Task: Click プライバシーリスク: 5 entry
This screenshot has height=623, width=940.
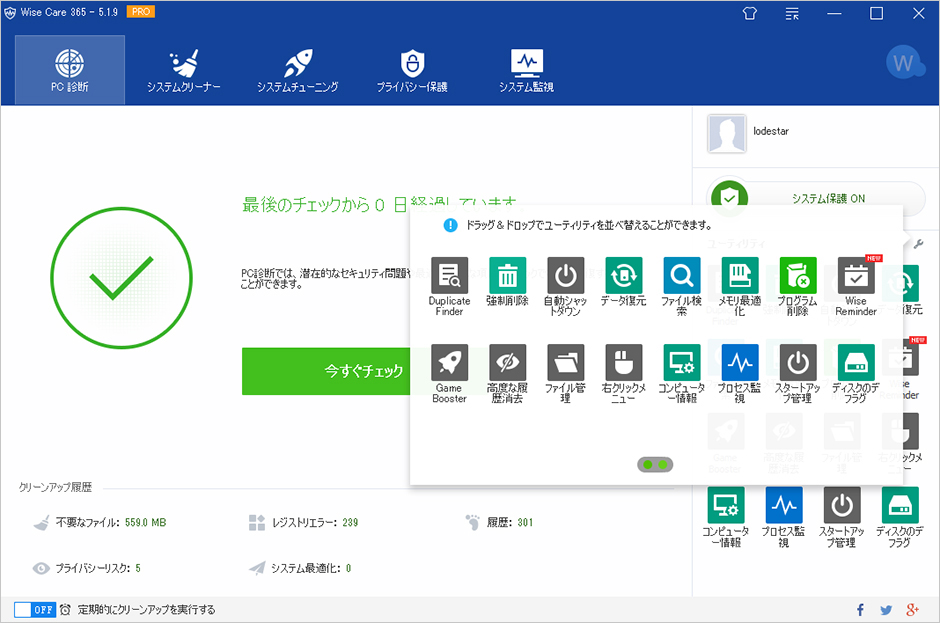Action: pyautogui.click(x=87, y=568)
